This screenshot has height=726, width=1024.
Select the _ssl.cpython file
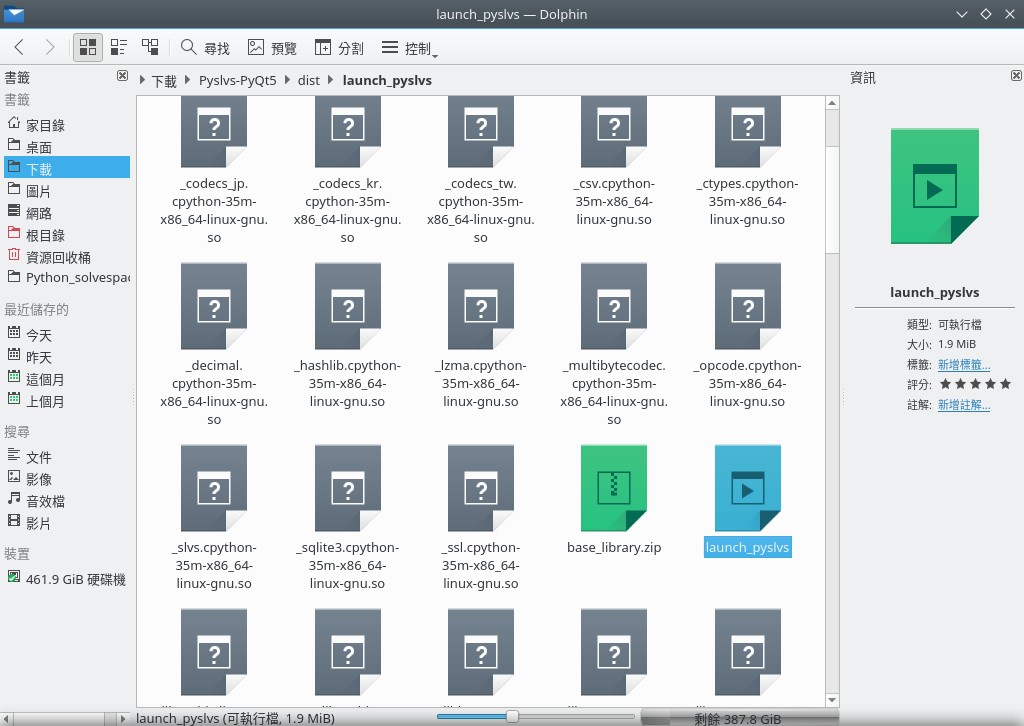(481, 518)
